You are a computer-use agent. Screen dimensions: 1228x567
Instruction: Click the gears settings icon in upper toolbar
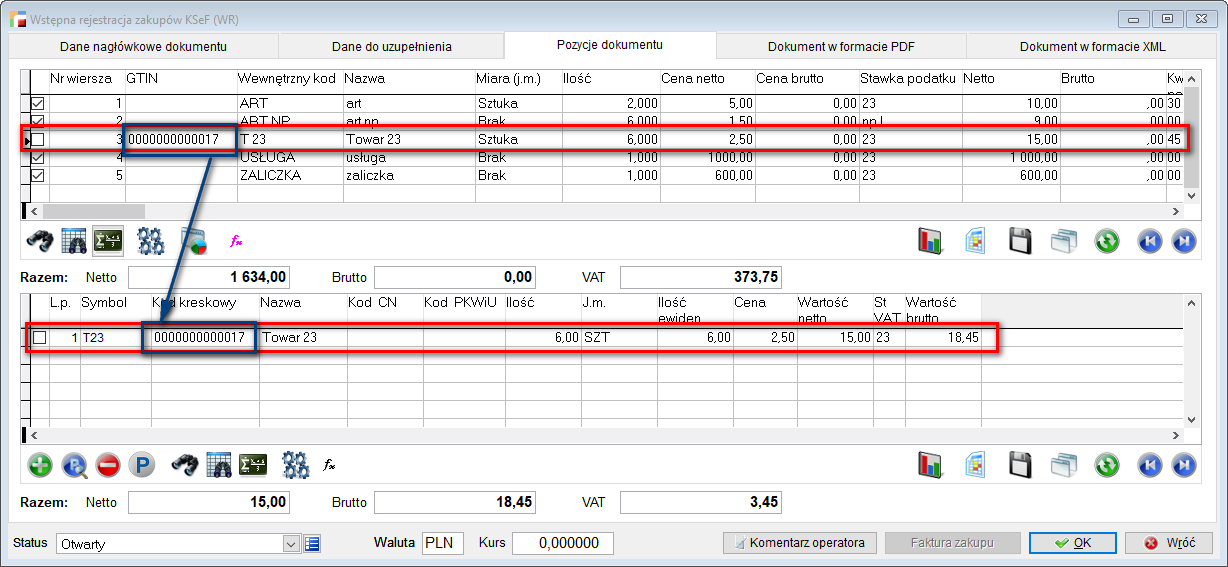tap(151, 241)
